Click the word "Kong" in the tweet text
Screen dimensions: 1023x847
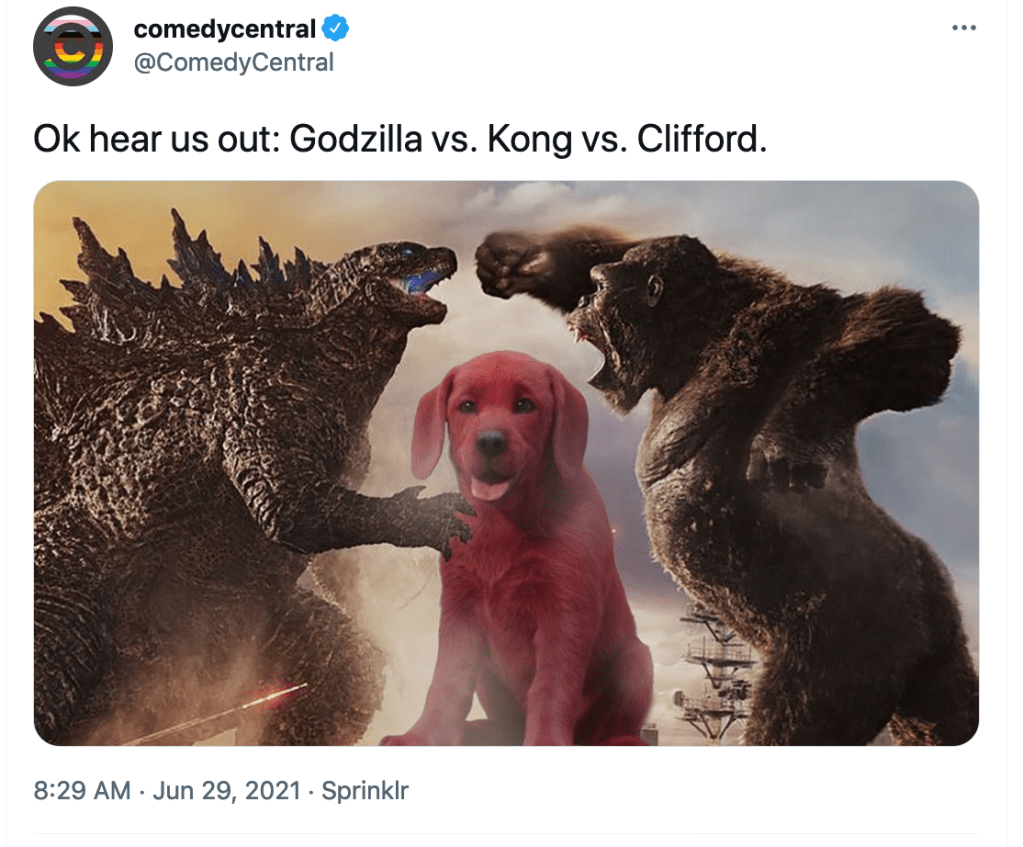coord(528,140)
